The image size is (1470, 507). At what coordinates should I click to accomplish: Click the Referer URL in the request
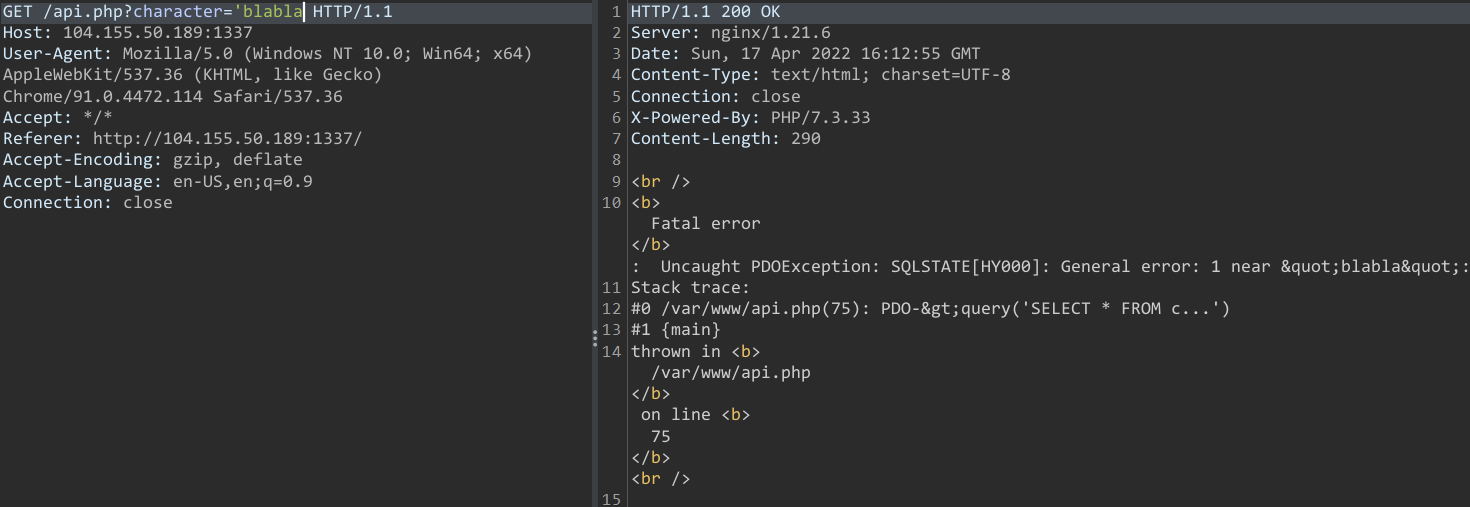click(x=227, y=139)
